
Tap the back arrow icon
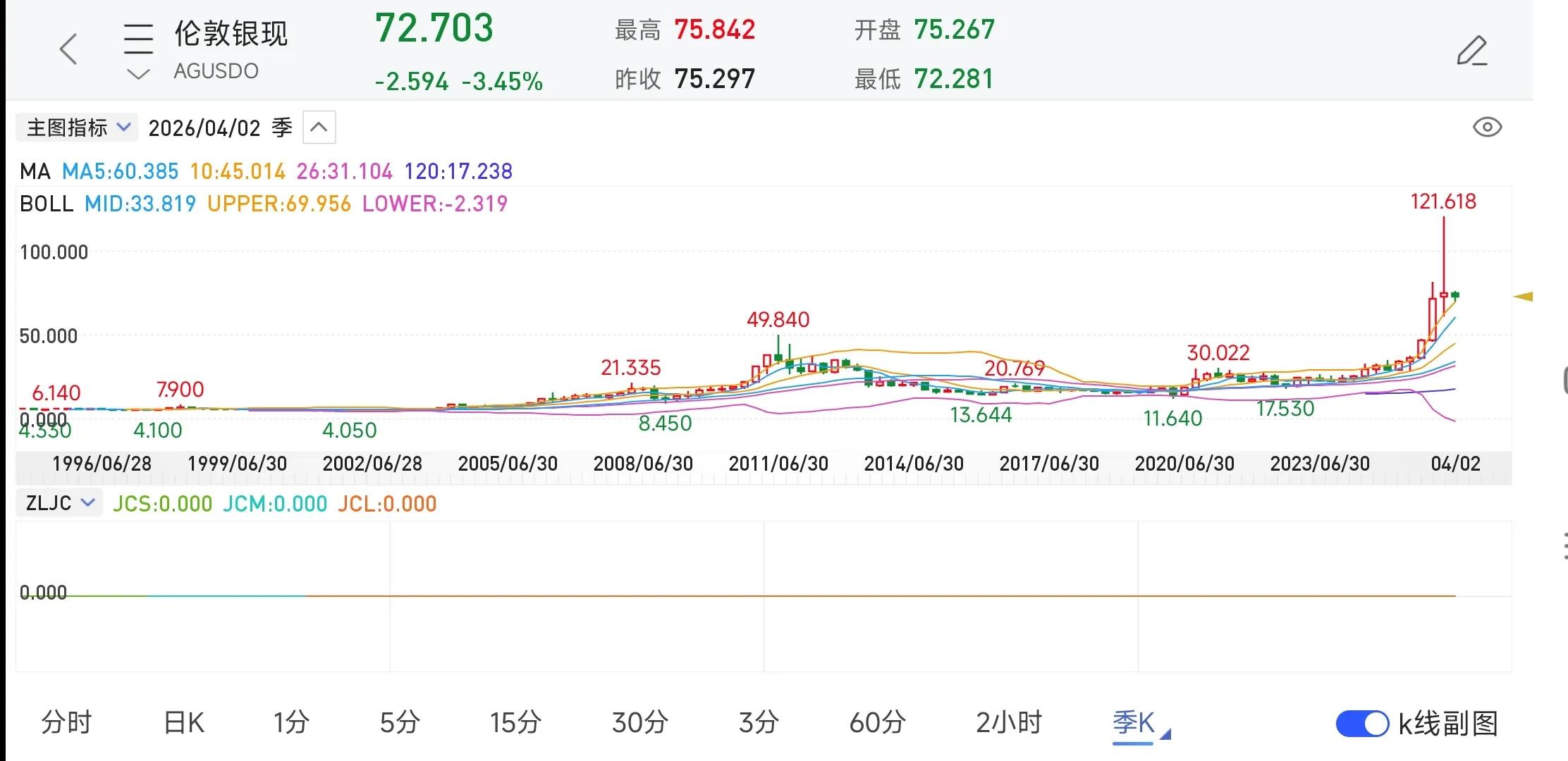coord(68,49)
